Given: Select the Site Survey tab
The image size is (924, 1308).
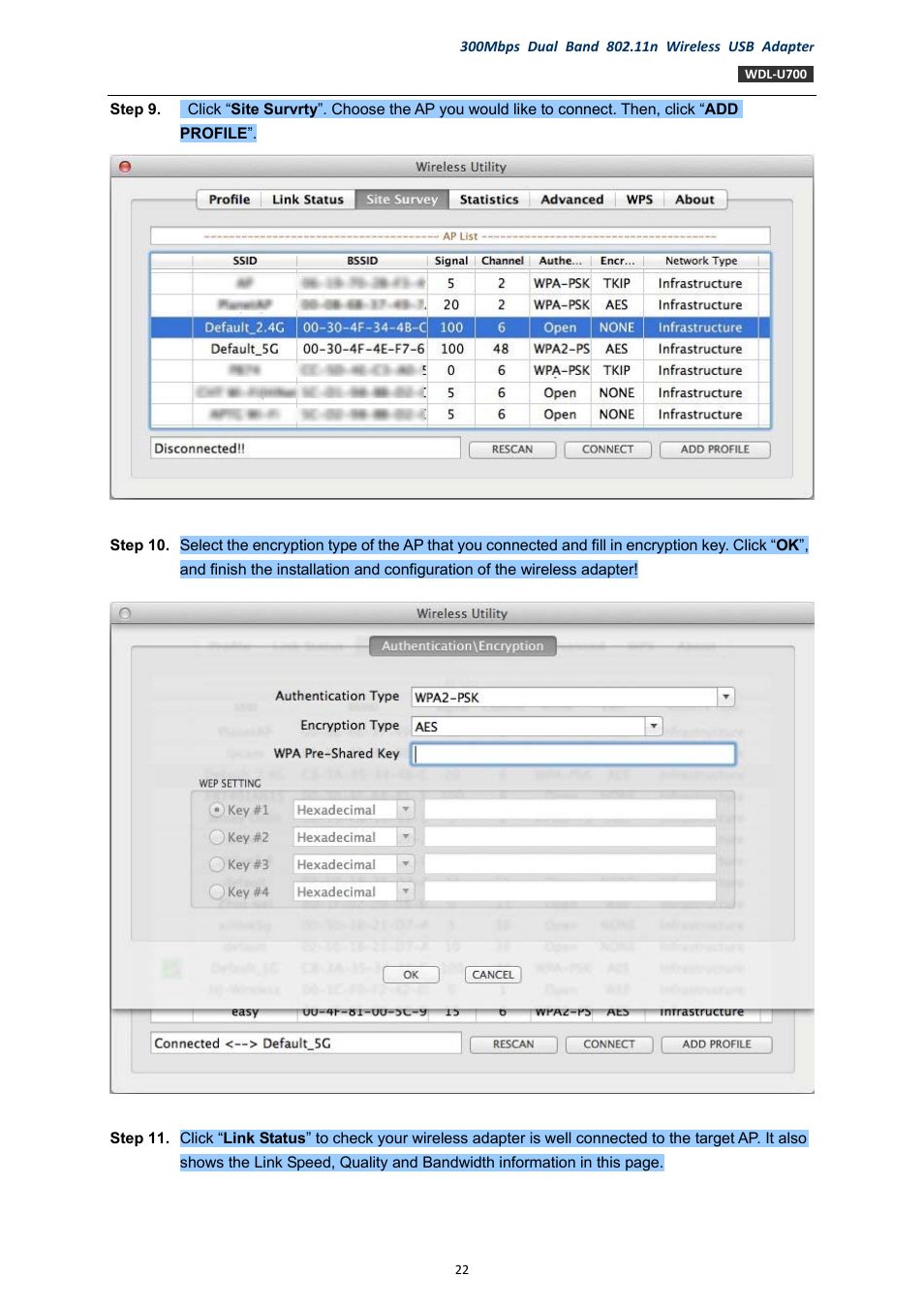Looking at the screenshot, I should [402, 200].
